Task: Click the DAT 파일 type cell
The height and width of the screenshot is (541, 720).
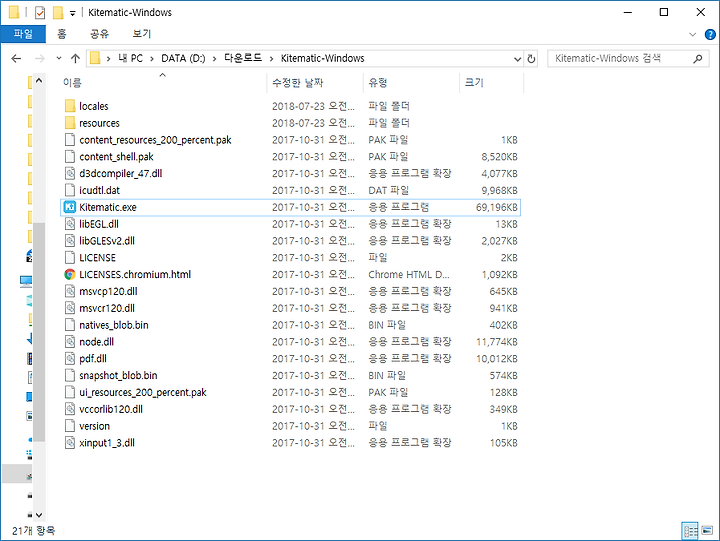Action: click(388, 191)
